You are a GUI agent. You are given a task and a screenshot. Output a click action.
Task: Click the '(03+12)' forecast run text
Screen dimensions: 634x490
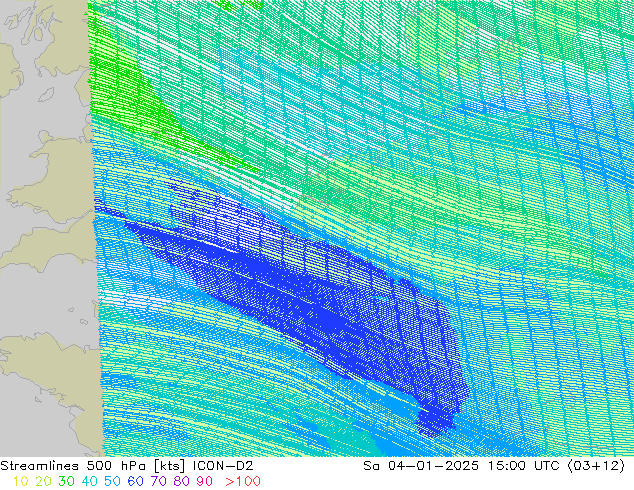(x=596, y=466)
